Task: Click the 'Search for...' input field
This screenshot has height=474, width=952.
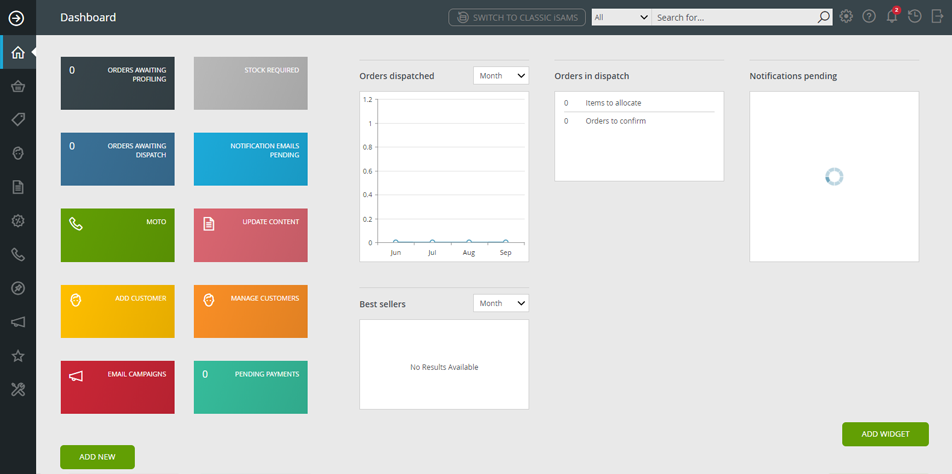Action: click(735, 17)
